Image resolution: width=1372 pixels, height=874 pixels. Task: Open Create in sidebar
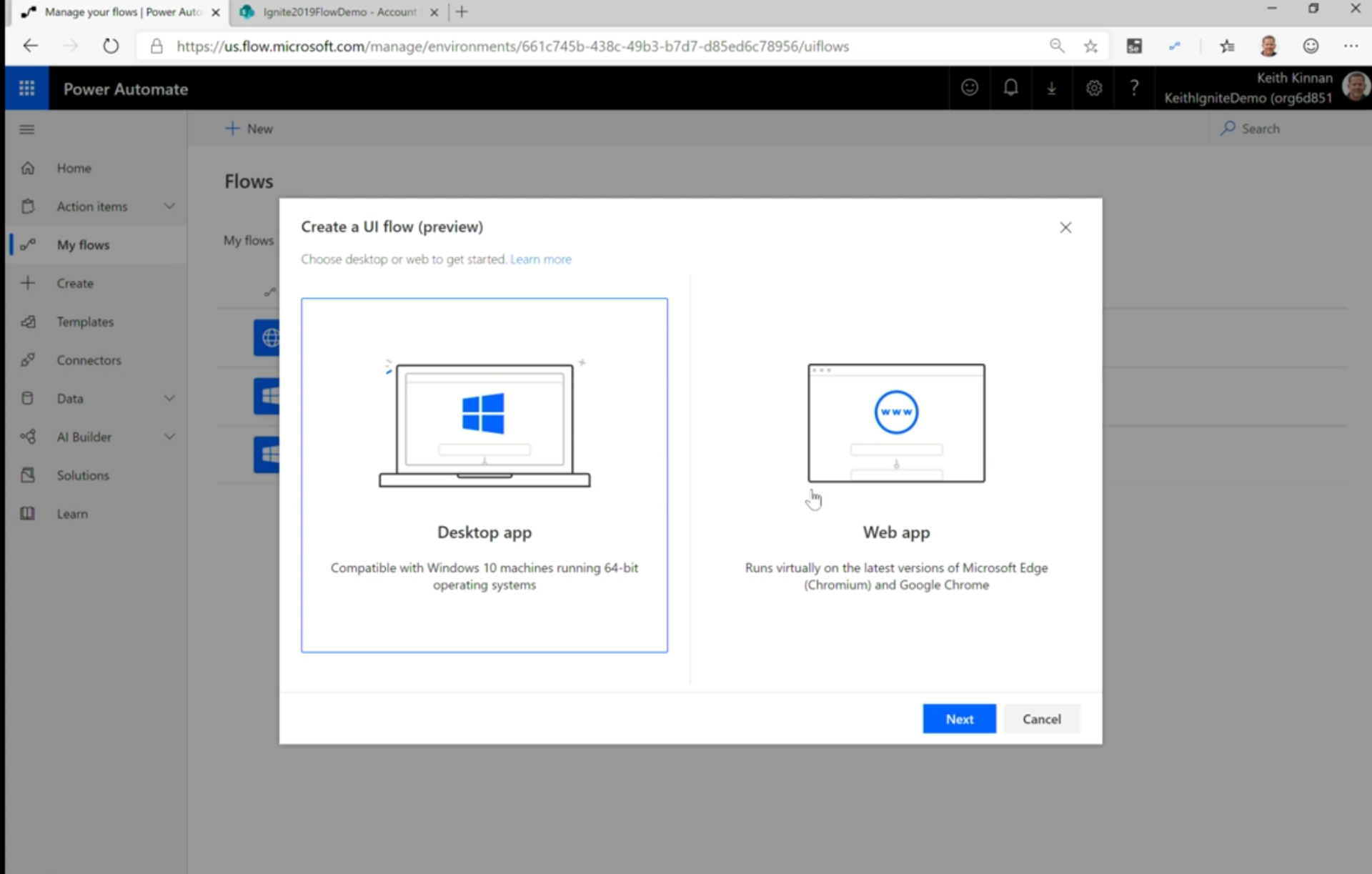[75, 284]
